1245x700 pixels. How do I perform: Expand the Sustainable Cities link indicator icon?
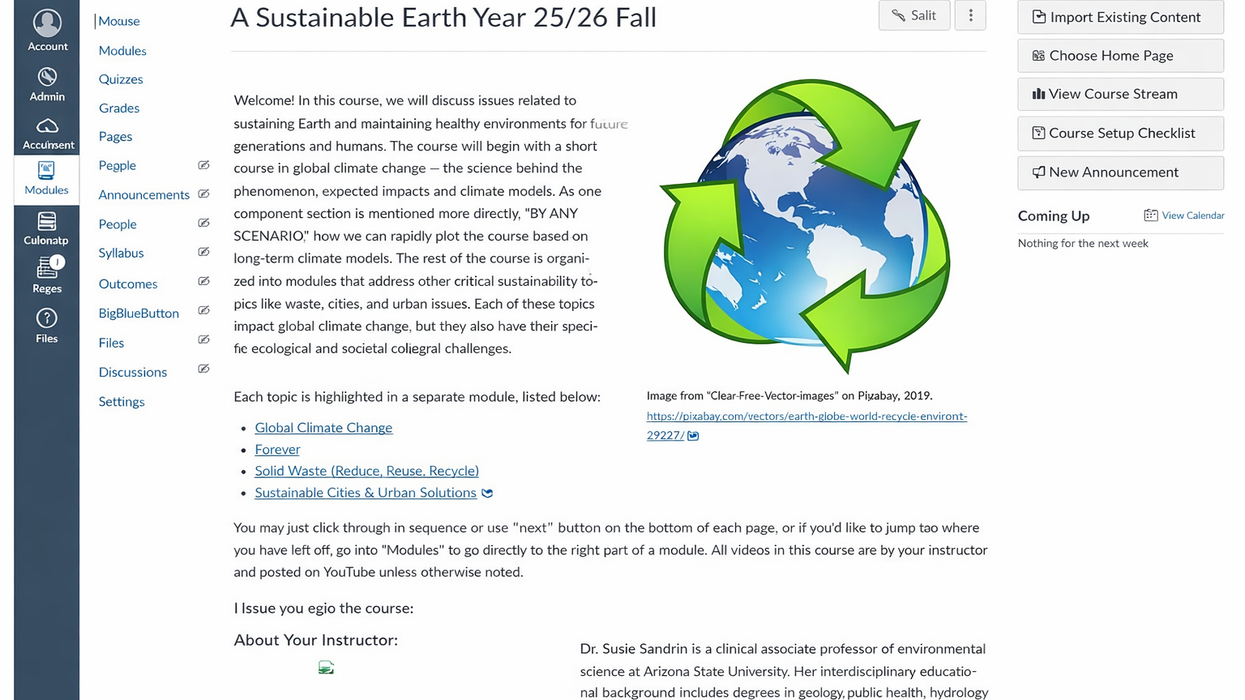487,493
